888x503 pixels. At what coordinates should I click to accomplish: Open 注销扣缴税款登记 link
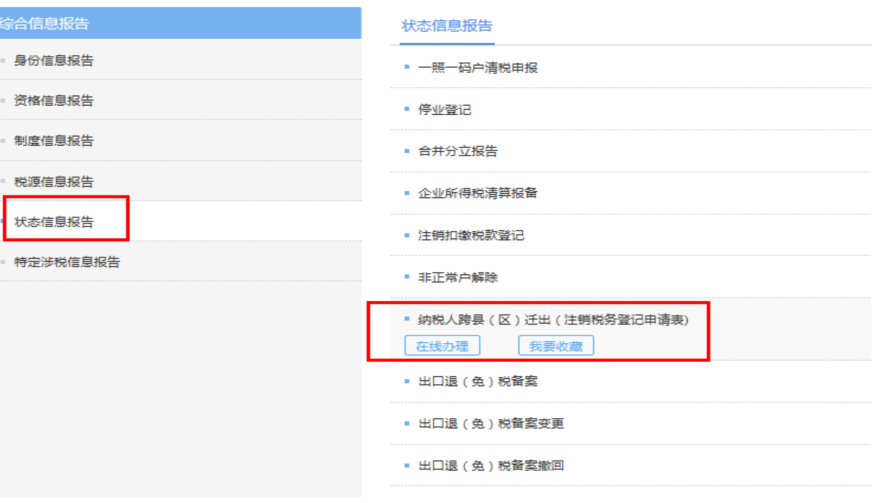[x=471, y=236]
